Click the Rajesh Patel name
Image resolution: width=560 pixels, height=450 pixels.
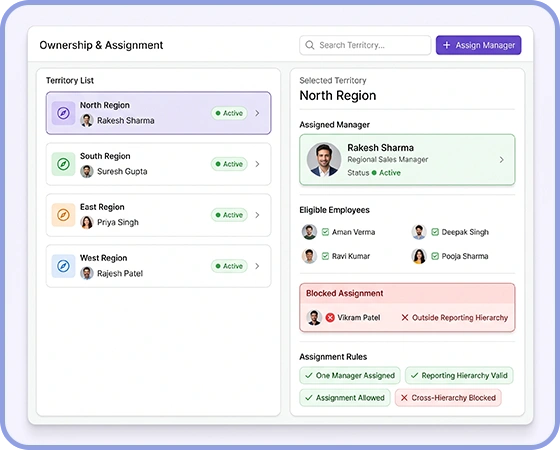point(120,274)
